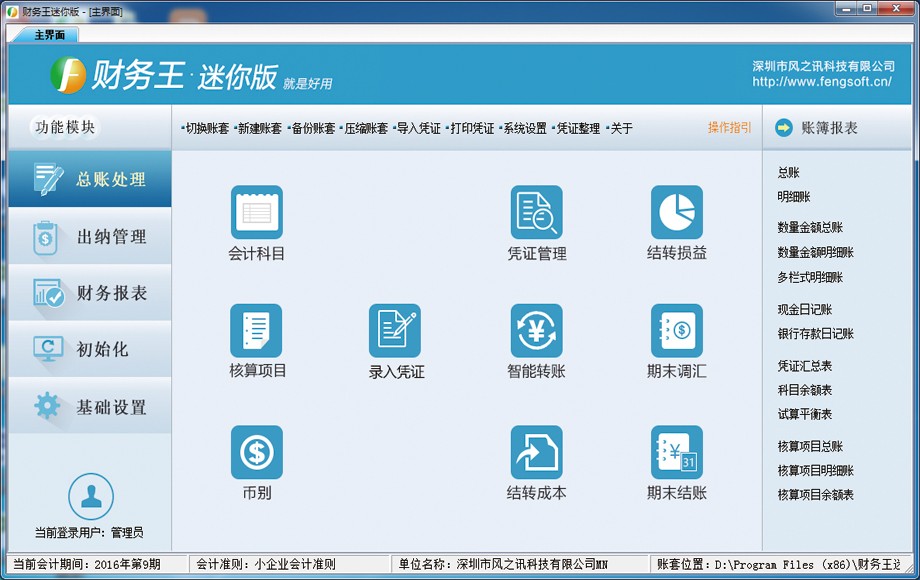This screenshot has width=920, height=580.
Task: Select 录入凭证 to enter a voucher
Action: 395,340
